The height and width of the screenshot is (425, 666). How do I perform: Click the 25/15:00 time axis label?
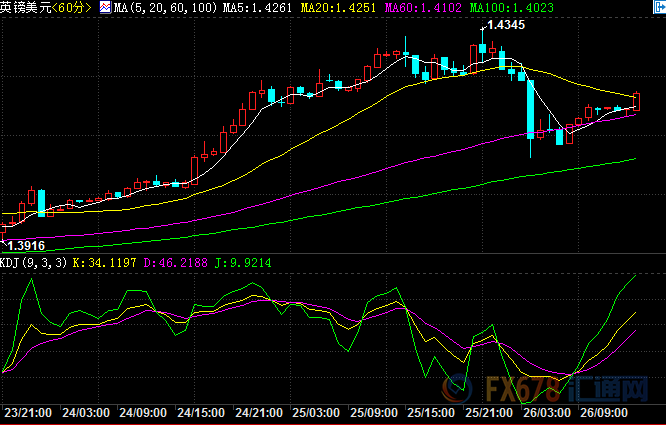[x=431, y=413]
